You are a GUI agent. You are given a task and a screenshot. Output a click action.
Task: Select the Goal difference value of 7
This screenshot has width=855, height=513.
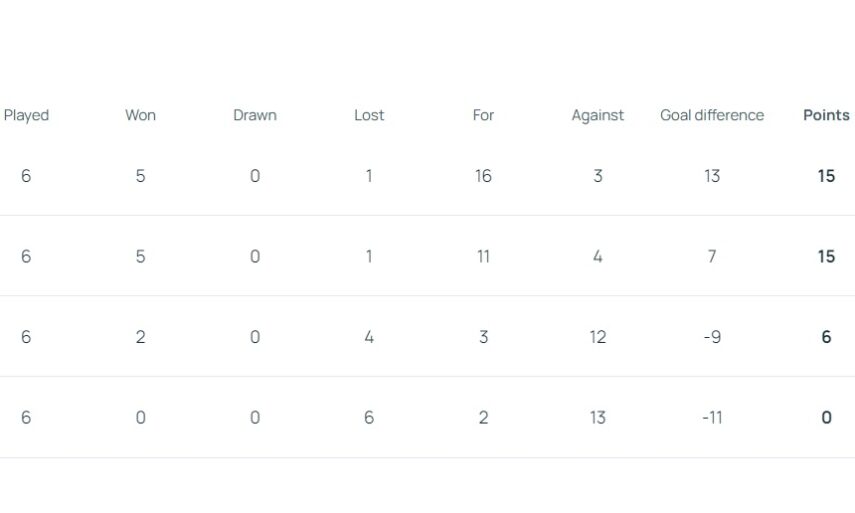[x=712, y=256]
